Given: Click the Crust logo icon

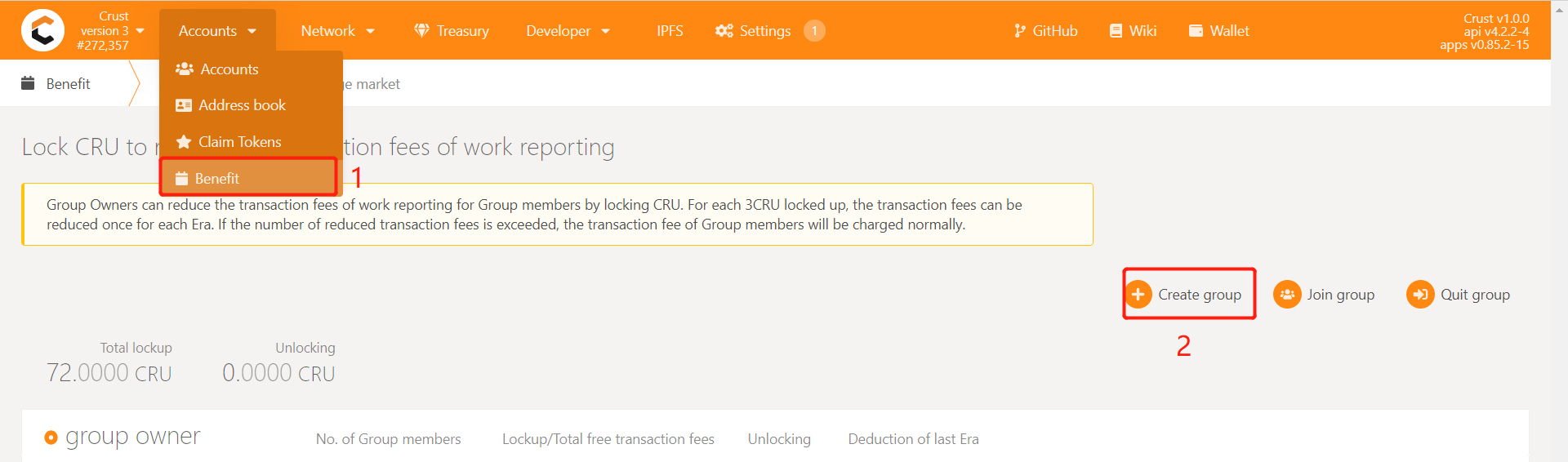Looking at the screenshot, I should 42,30.
